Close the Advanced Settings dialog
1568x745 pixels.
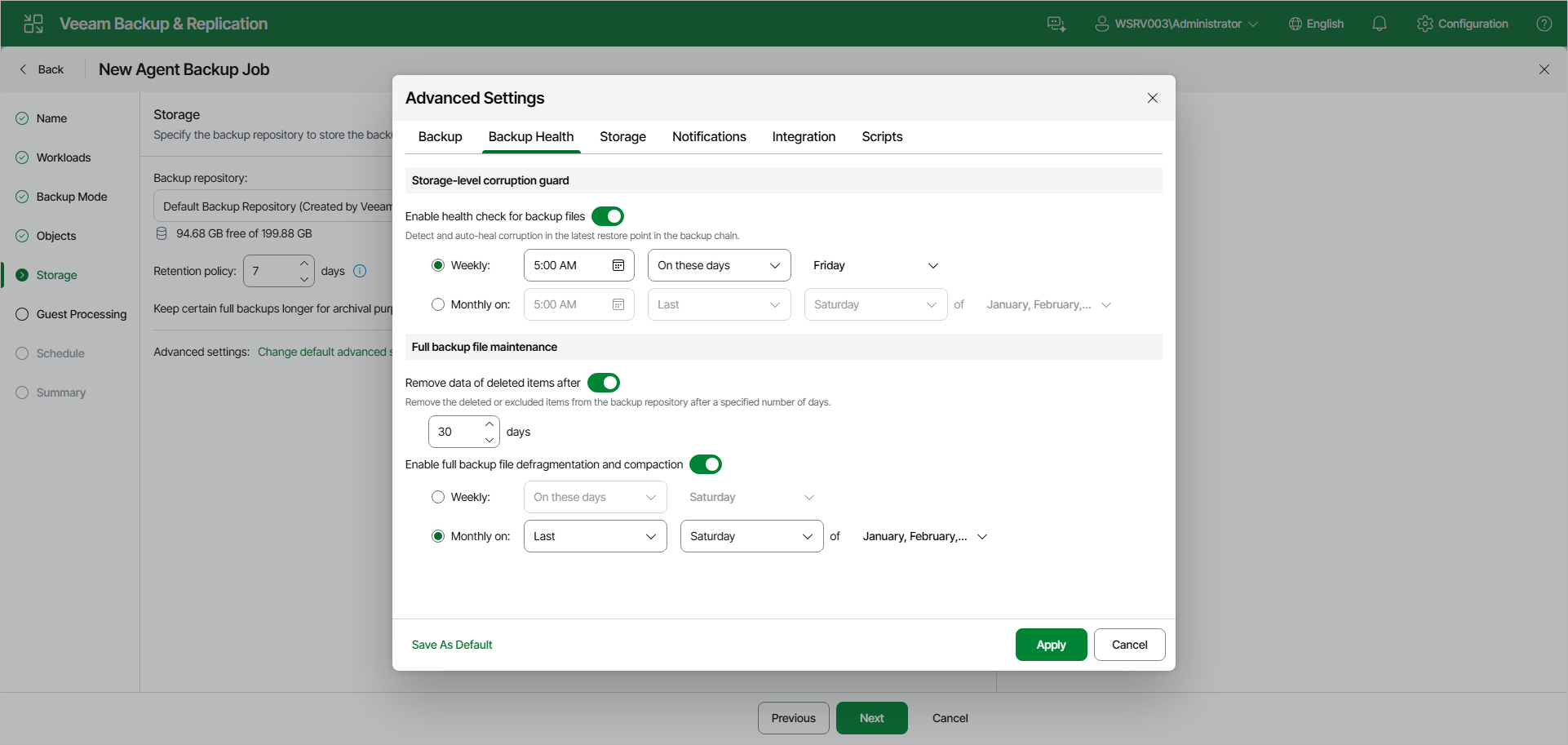(1153, 98)
